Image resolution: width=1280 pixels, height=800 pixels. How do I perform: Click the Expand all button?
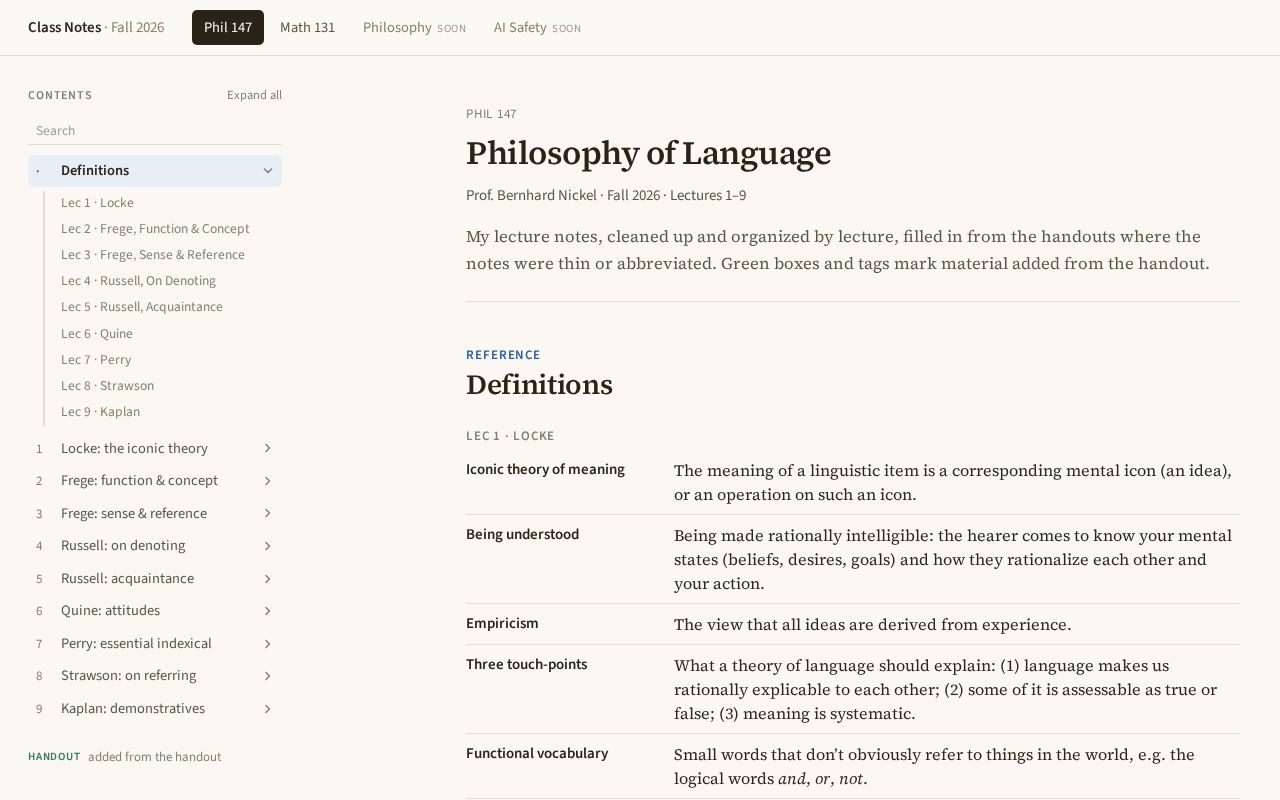point(254,95)
